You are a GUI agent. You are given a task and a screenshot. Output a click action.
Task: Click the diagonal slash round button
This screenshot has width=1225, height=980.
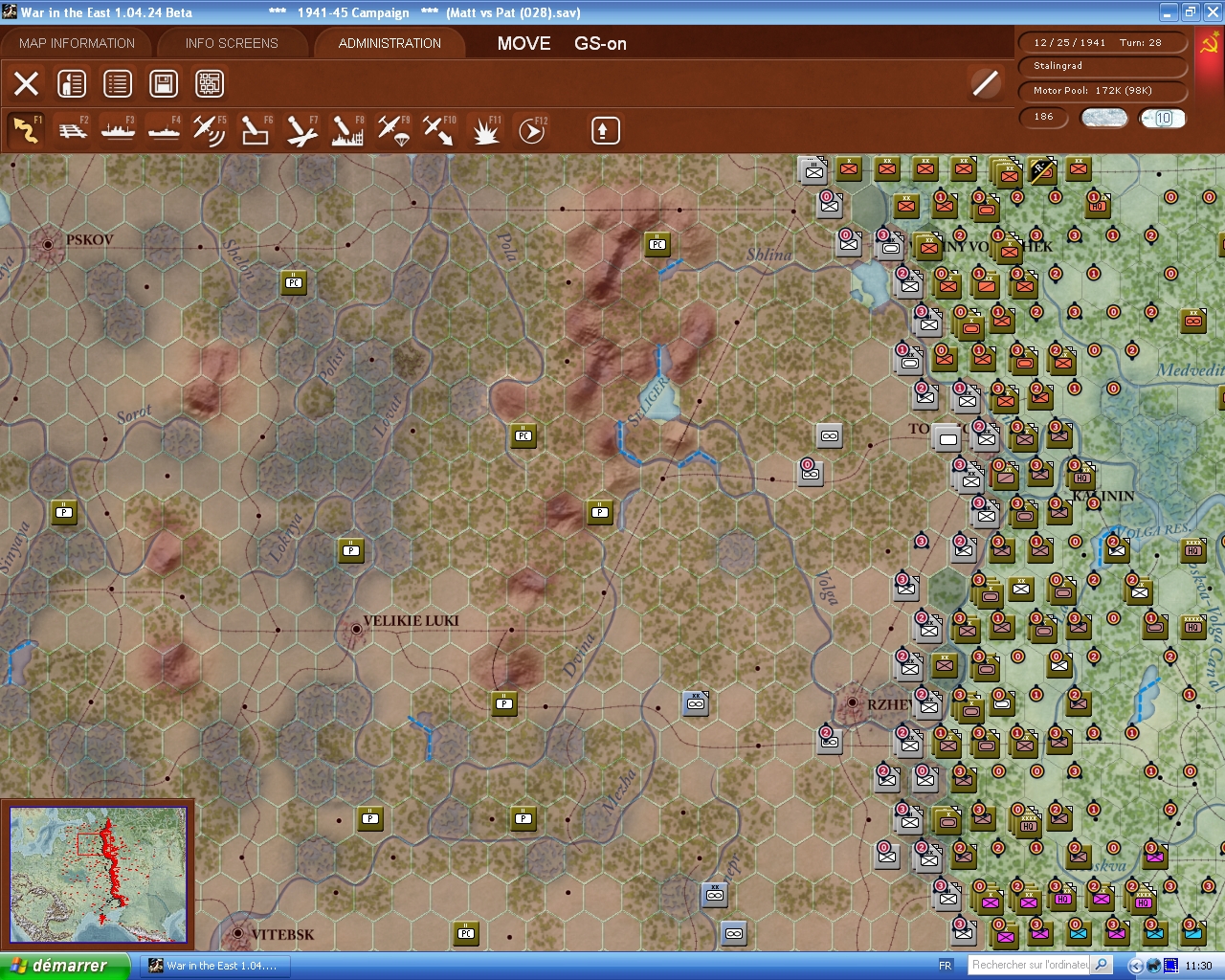[x=986, y=84]
